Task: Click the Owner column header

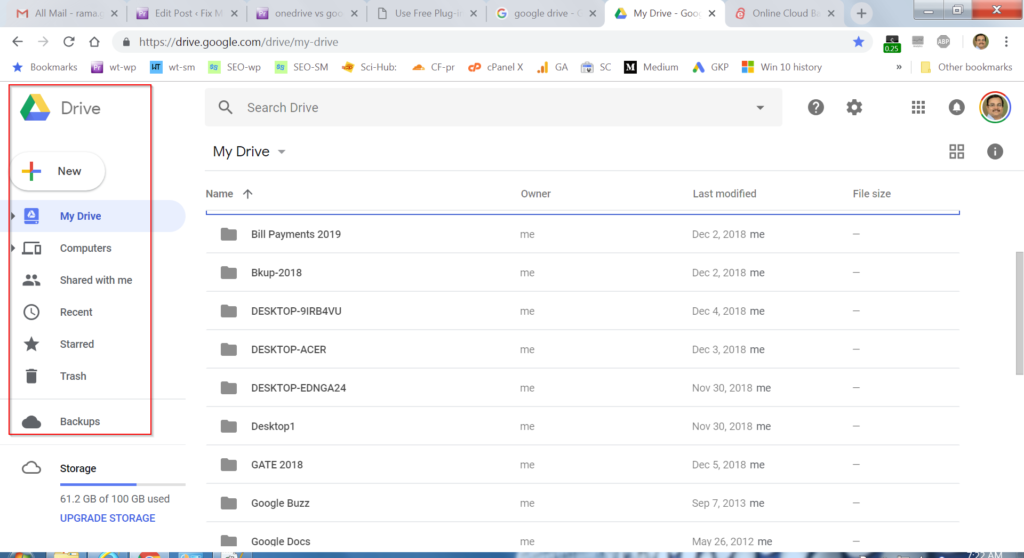Action: (x=536, y=194)
